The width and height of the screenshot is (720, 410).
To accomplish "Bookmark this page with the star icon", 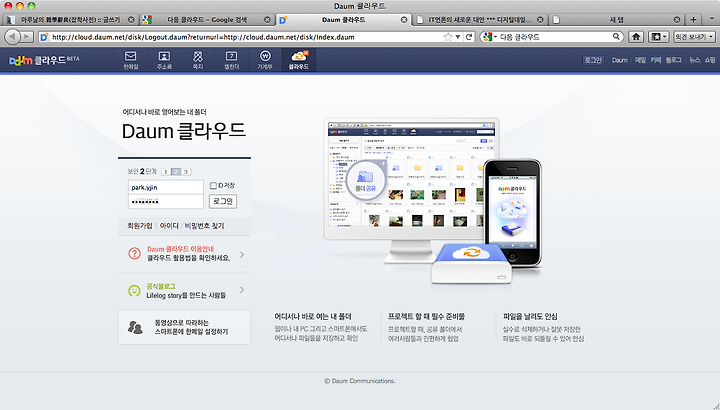I will (x=448, y=37).
